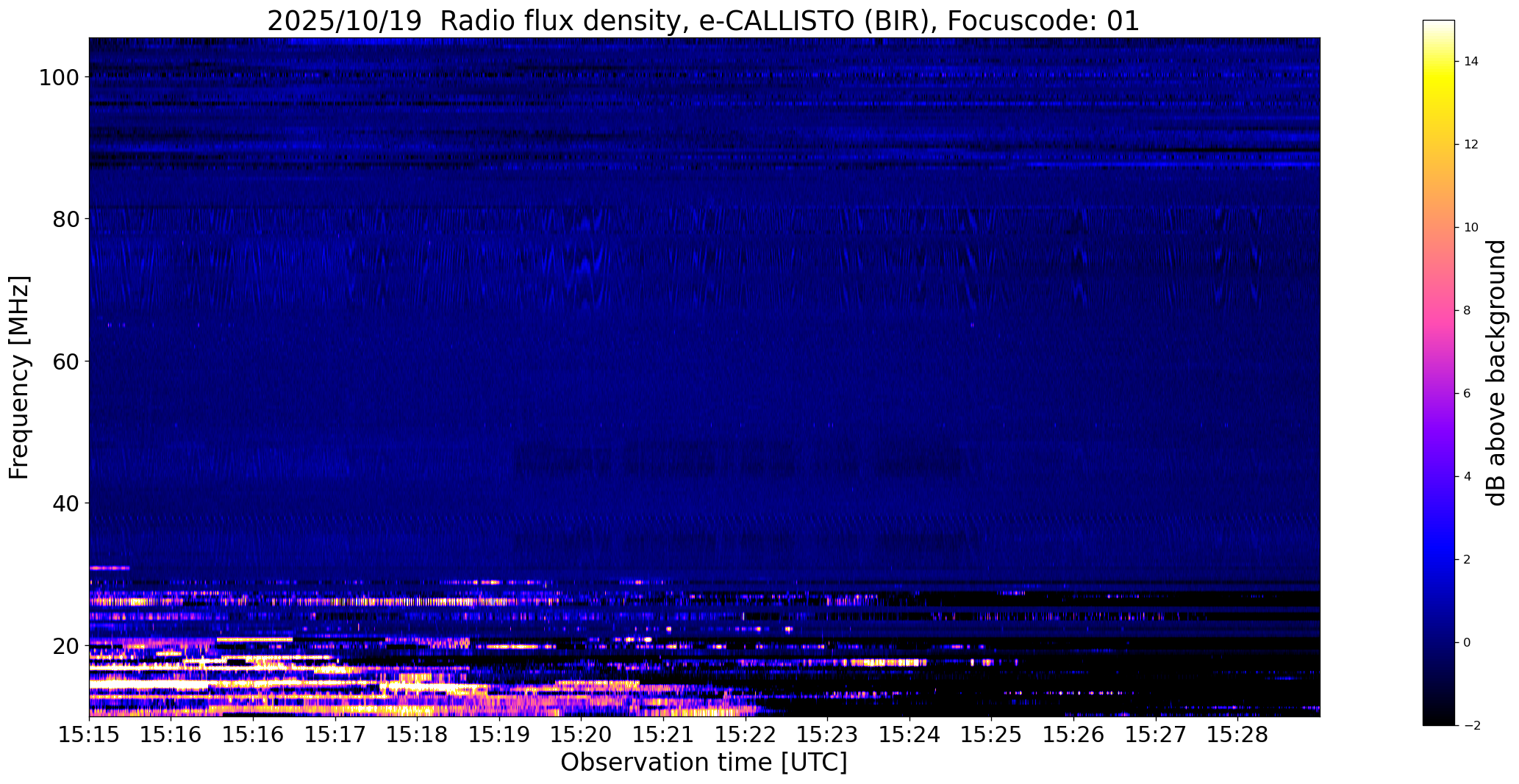The height and width of the screenshot is (784, 1519).
Task: Click the 15:28 time tick label
Action: (1238, 734)
